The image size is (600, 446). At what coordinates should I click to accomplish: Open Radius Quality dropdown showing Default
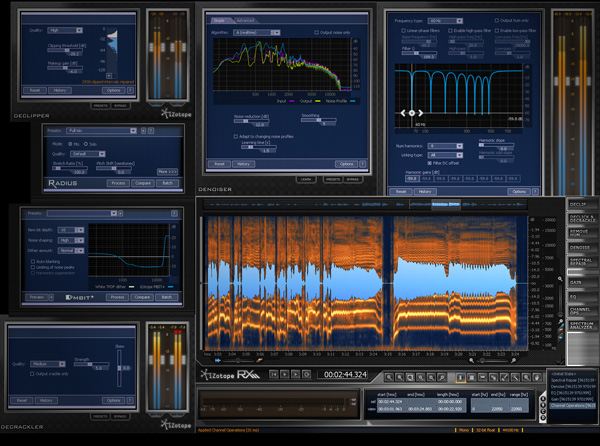point(88,154)
